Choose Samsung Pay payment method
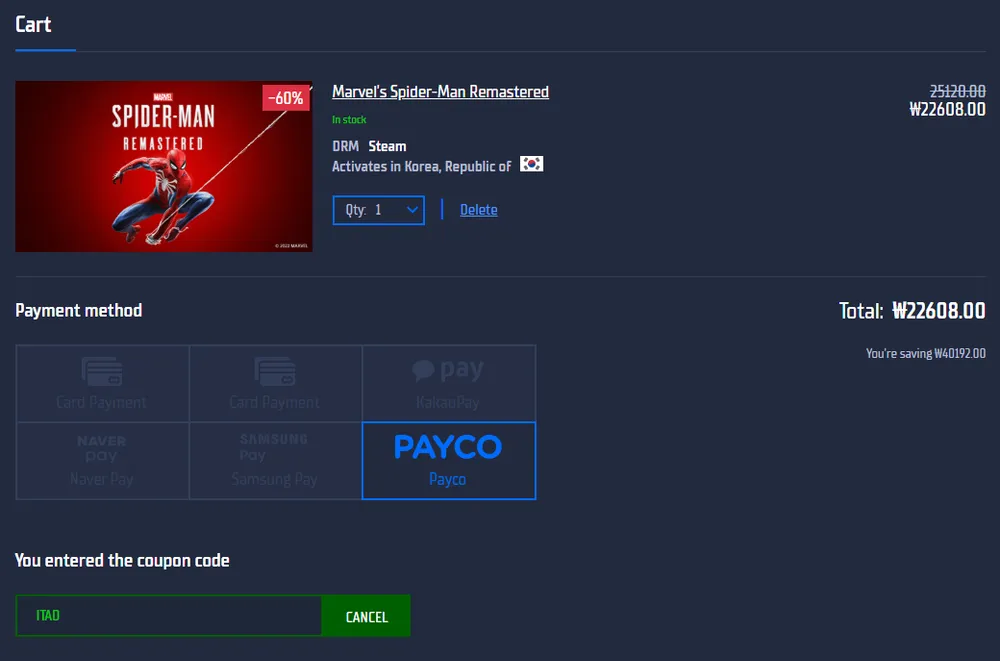Image resolution: width=1000 pixels, height=661 pixels. point(276,461)
